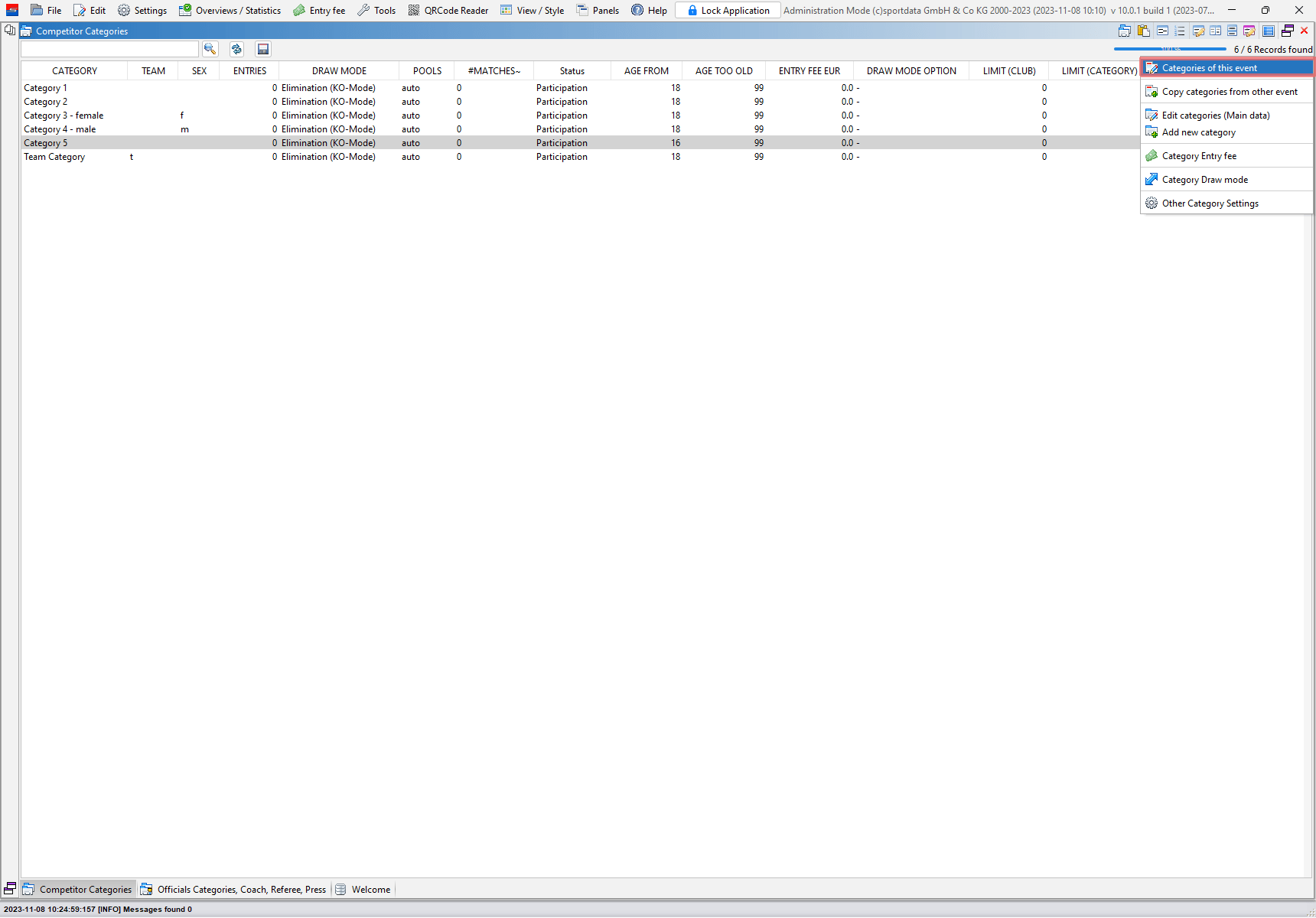The height and width of the screenshot is (918, 1316).
Task: Select Copy categories from other event
Action: [1229, 92]
